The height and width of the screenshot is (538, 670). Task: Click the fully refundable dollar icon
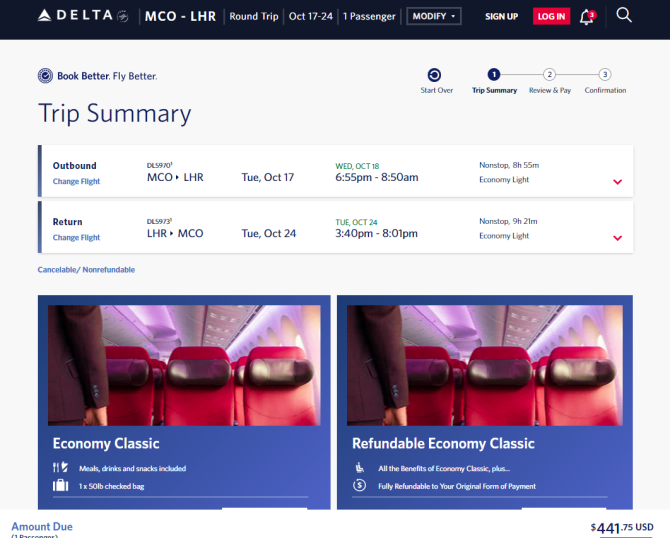[359, 485]
